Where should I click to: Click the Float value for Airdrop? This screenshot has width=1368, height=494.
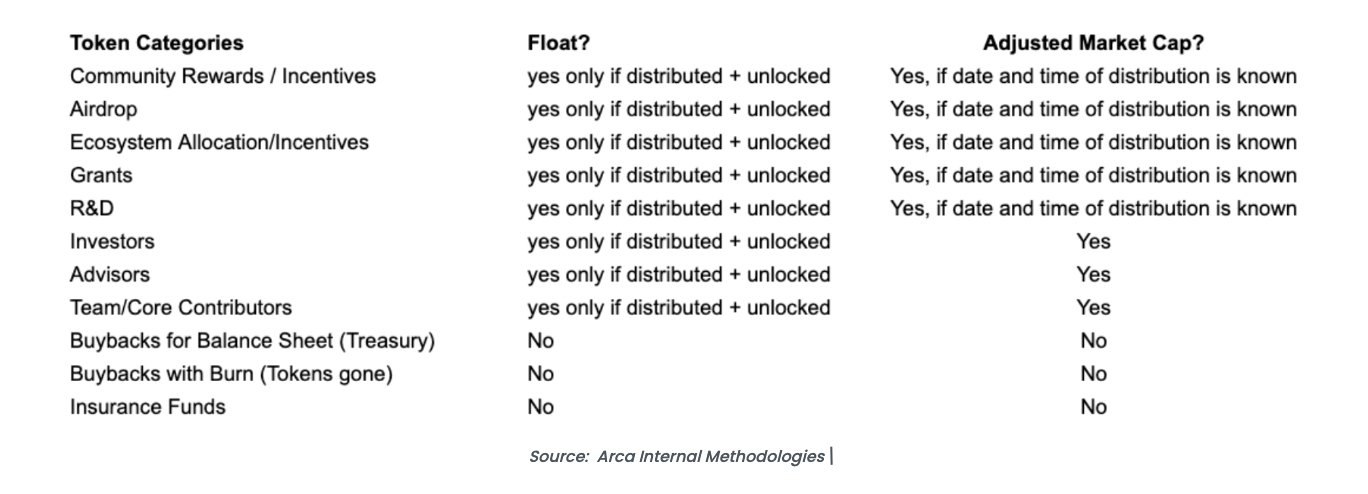679,109
